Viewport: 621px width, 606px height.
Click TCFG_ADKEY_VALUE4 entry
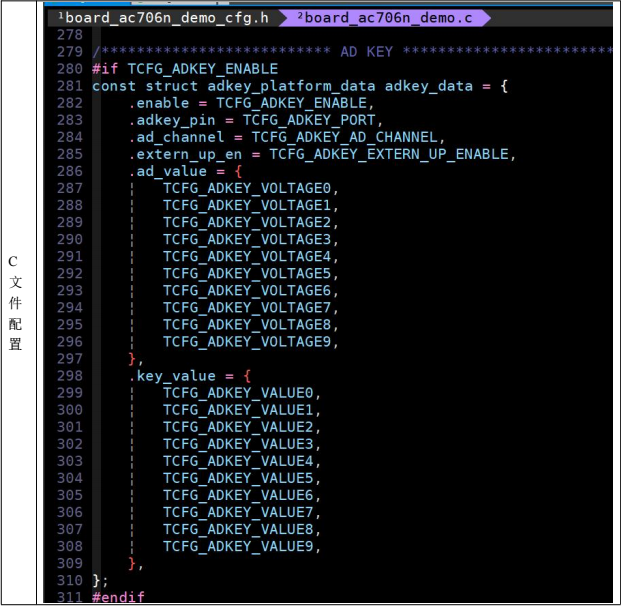[x=238, y=461]
